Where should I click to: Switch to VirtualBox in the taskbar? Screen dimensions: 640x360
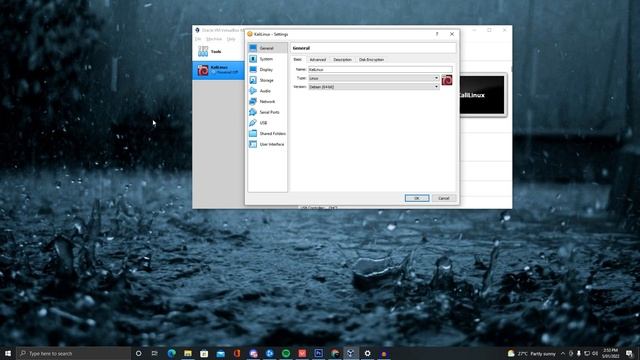tap(351, 353)
